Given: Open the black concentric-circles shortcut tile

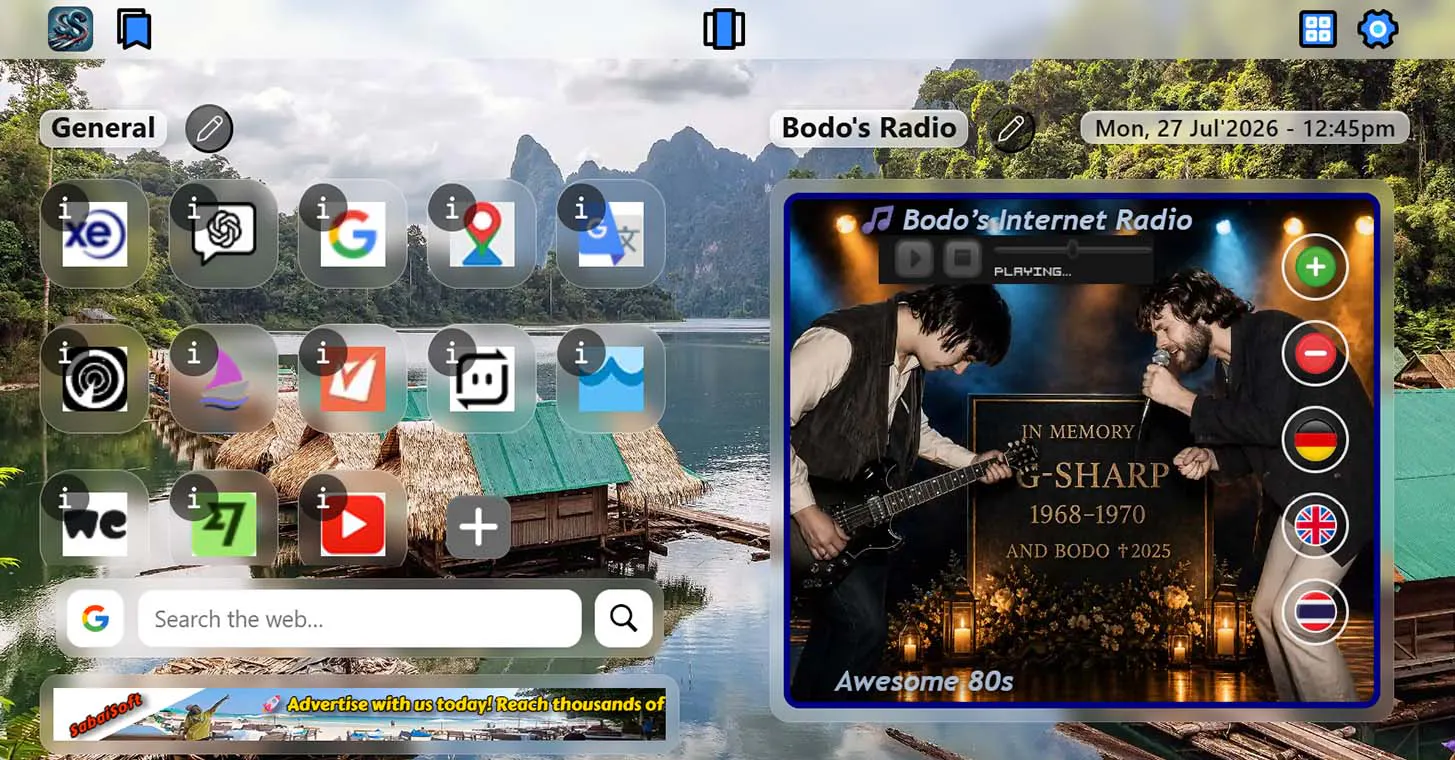Looking at the screenshot, I should (x=95, y=379).
